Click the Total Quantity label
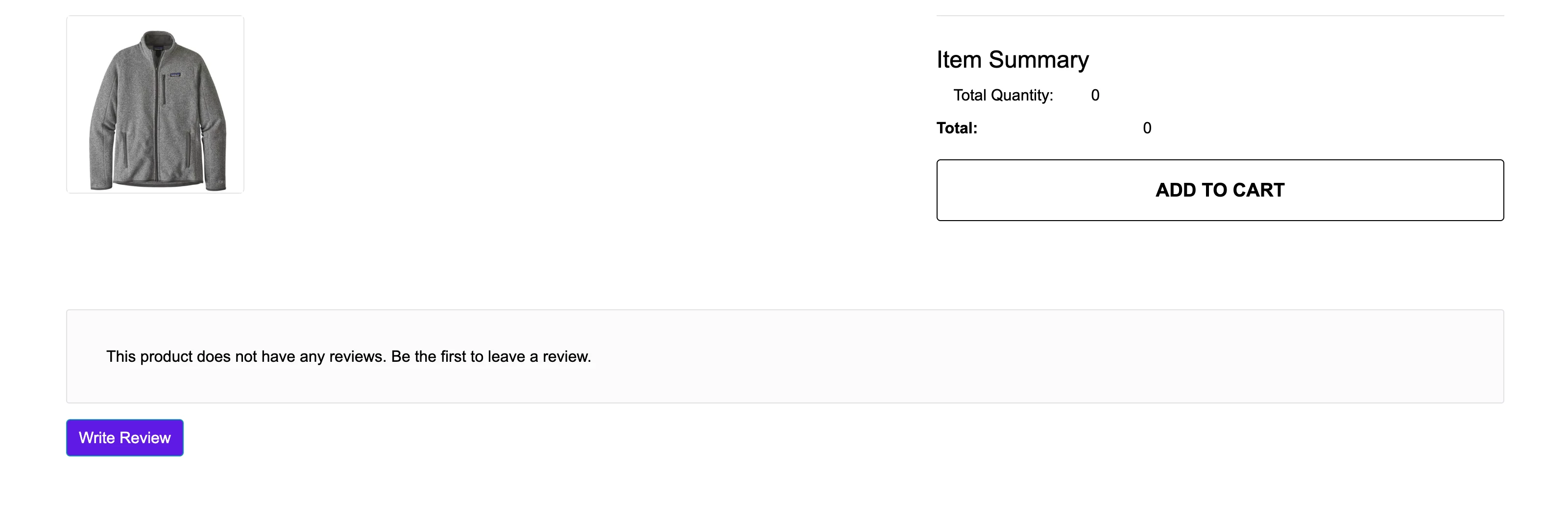This screenshot has height=527, width=1568. 1003,95
